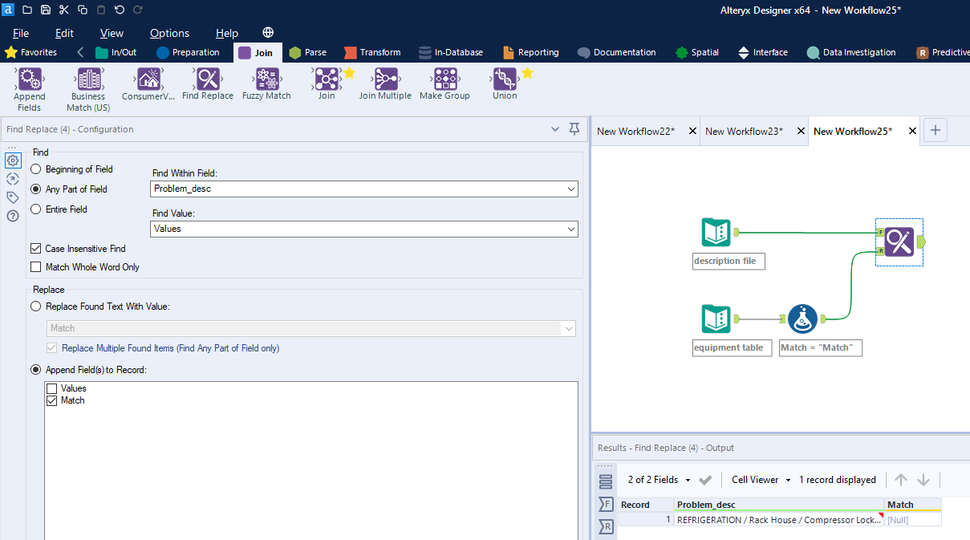
Task: Select the Find Replace tool in palette
Action: pyautogui.click(x=208, y=84)
